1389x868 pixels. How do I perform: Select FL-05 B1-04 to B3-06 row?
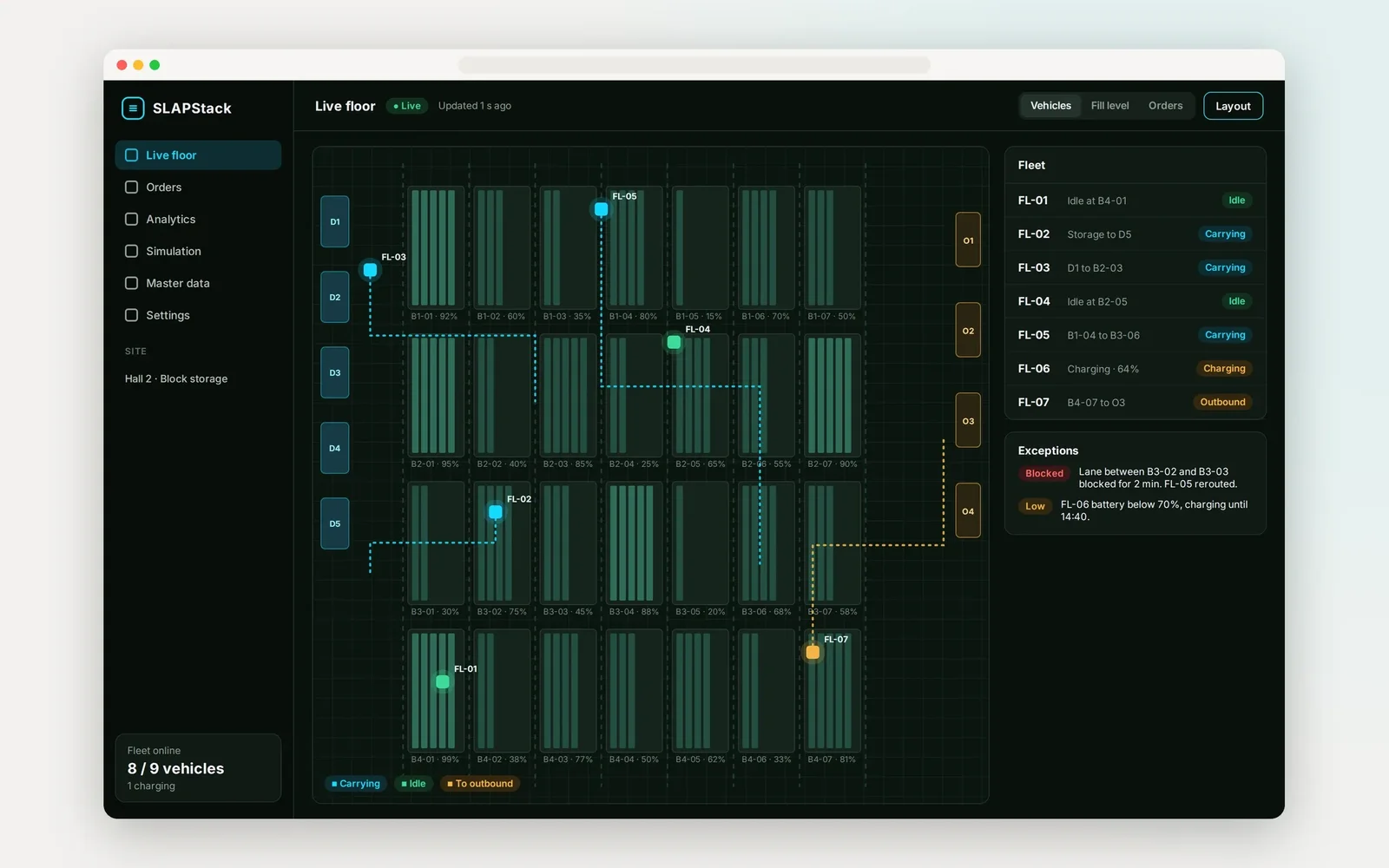[1135, 335]
